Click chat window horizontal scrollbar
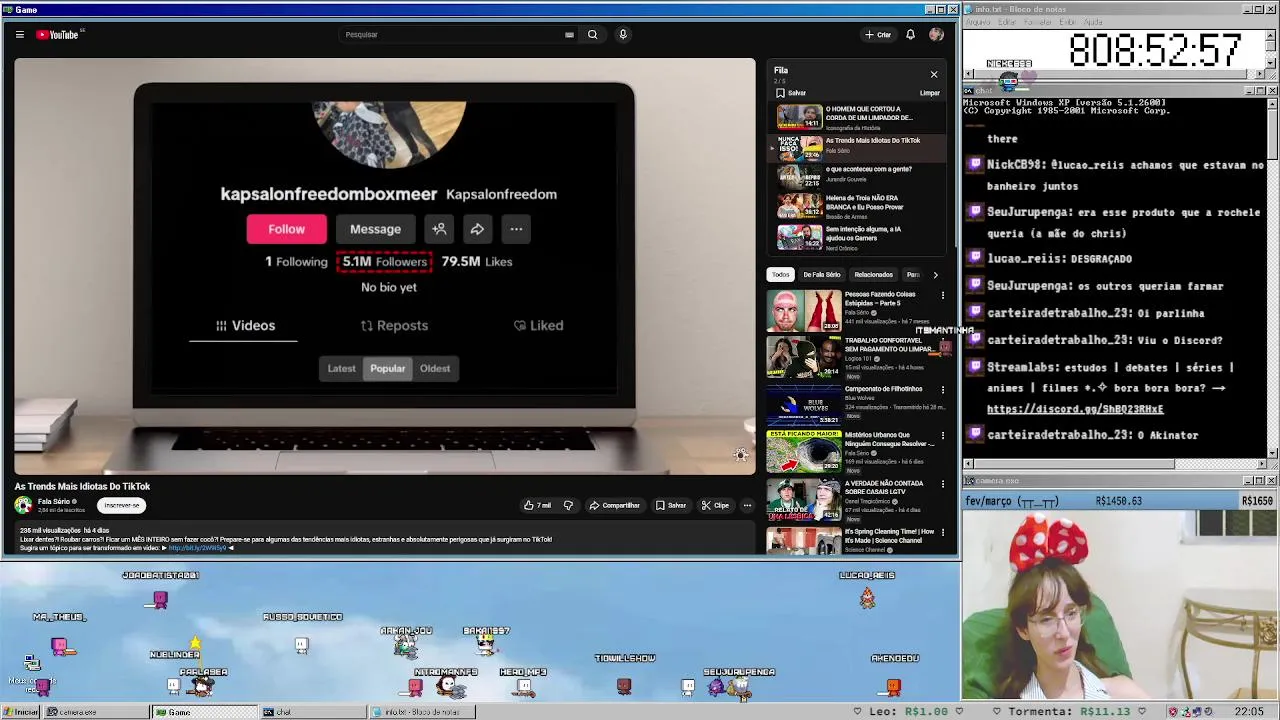 click(x=1115, y=464)
